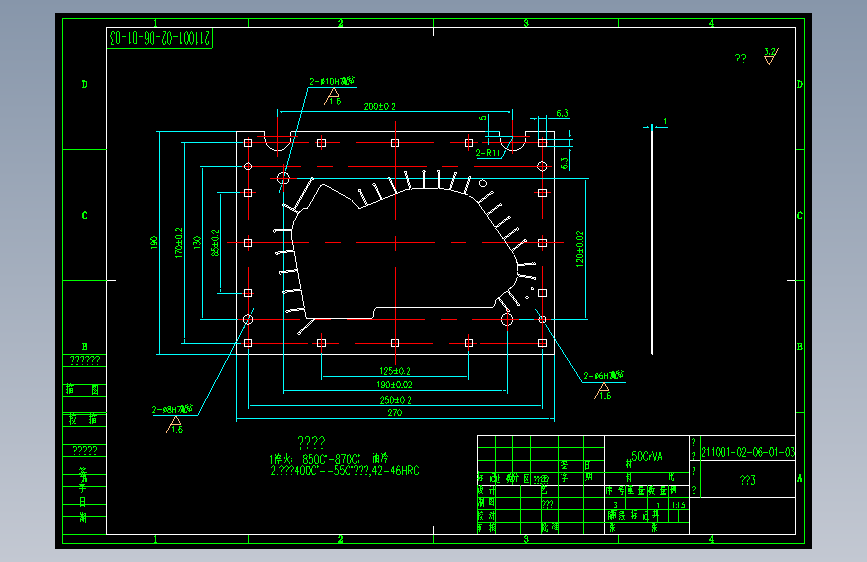867x562 pixels.
Task: Click the 250±0.2 horizontal dimension
Action: tap(395, 399)
